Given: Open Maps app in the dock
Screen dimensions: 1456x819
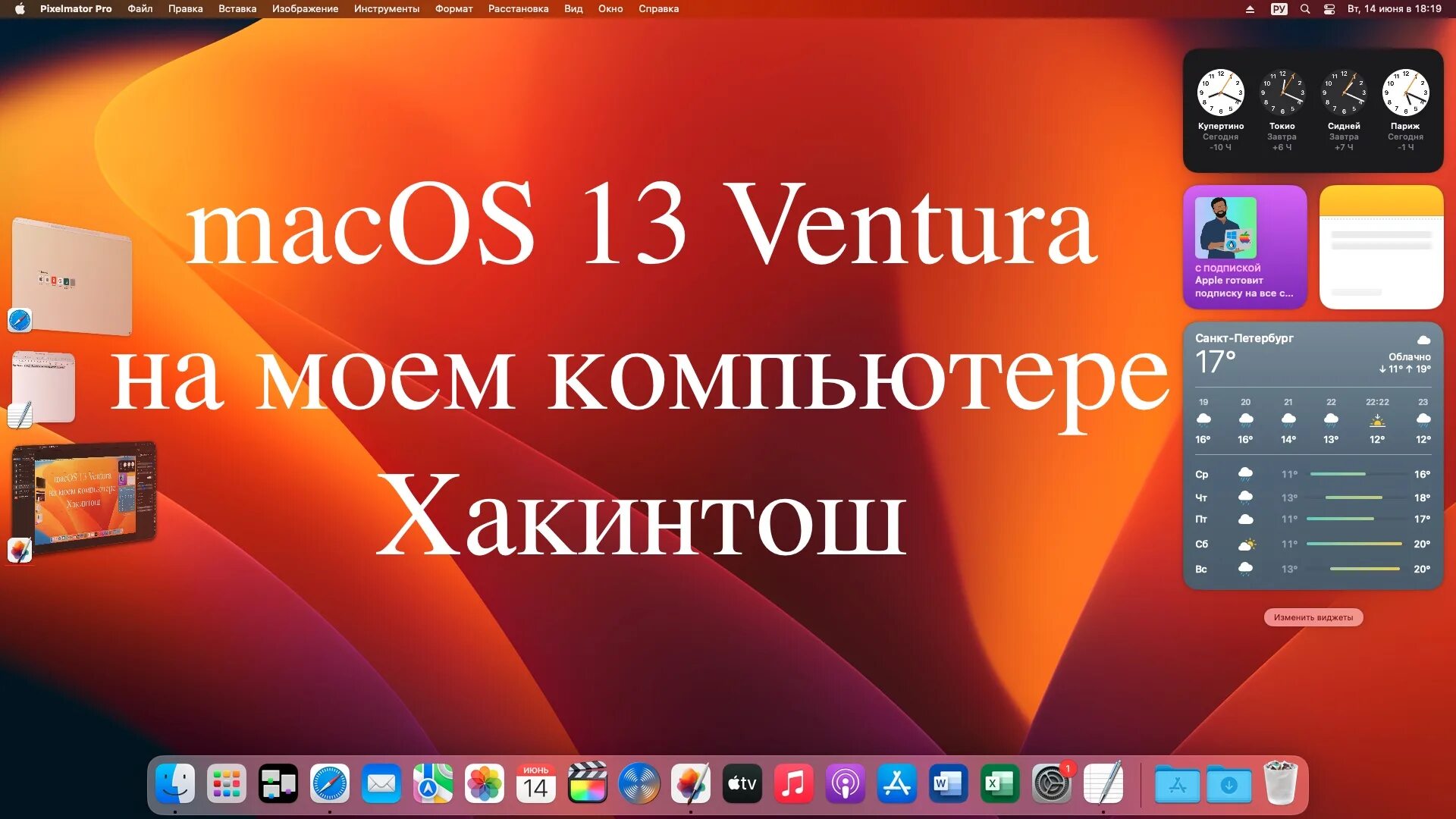Looking at the screenshot, I should (x=433, y=783).
